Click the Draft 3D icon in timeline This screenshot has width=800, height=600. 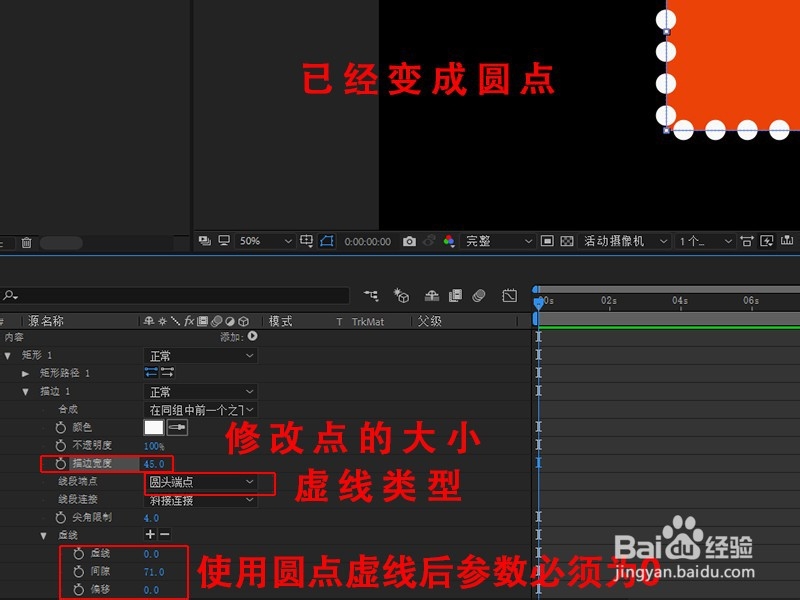(x=402, y=295)
